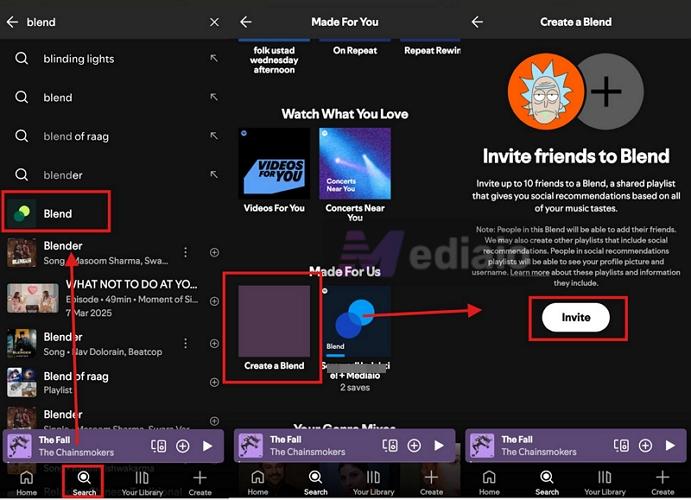Open Your Library tab in middle screen
This screenshot has width=691, height=500.
pos(373,482)
